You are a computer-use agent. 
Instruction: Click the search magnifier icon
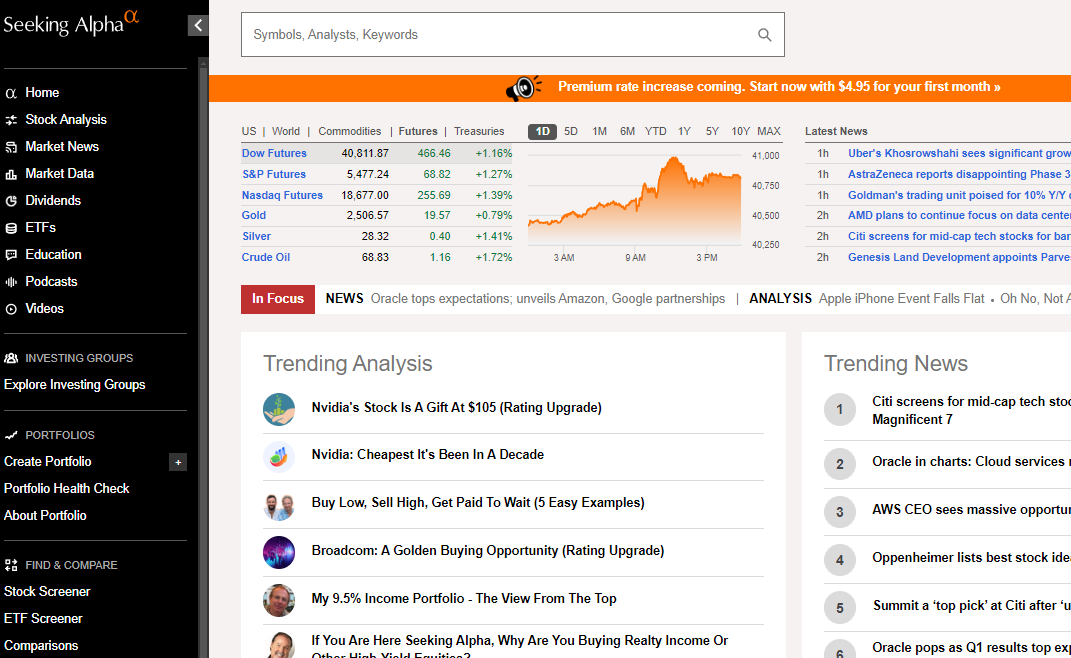(764, 35)
